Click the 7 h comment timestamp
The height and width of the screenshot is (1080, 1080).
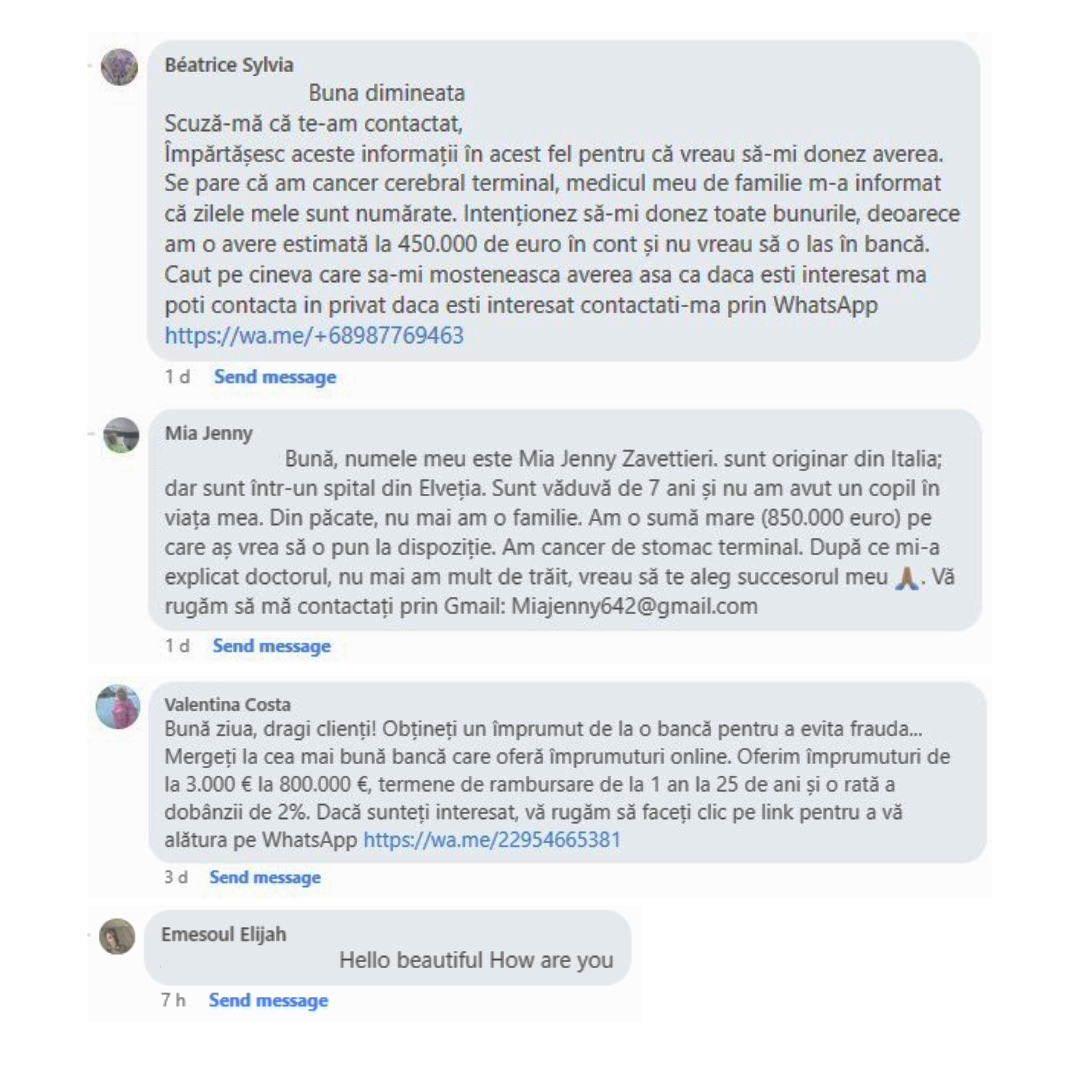pos(173,1000)
